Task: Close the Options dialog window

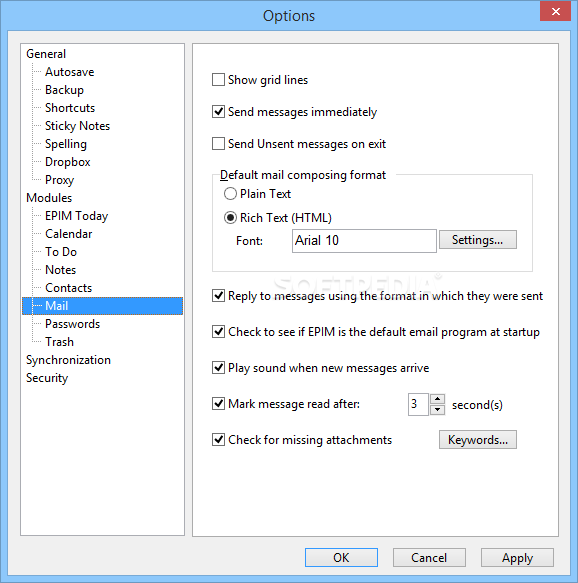Action: [555, 11]
